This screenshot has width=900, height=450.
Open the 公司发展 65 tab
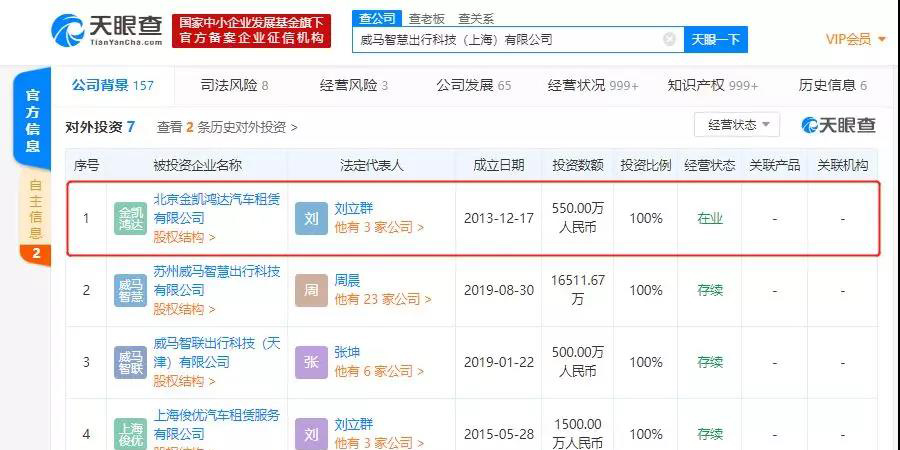coord(474,86)
